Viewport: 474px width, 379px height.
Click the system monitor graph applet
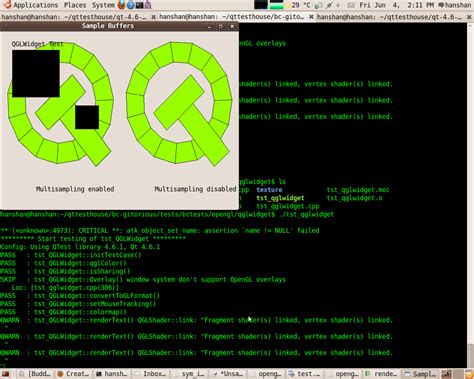(269, 5)
